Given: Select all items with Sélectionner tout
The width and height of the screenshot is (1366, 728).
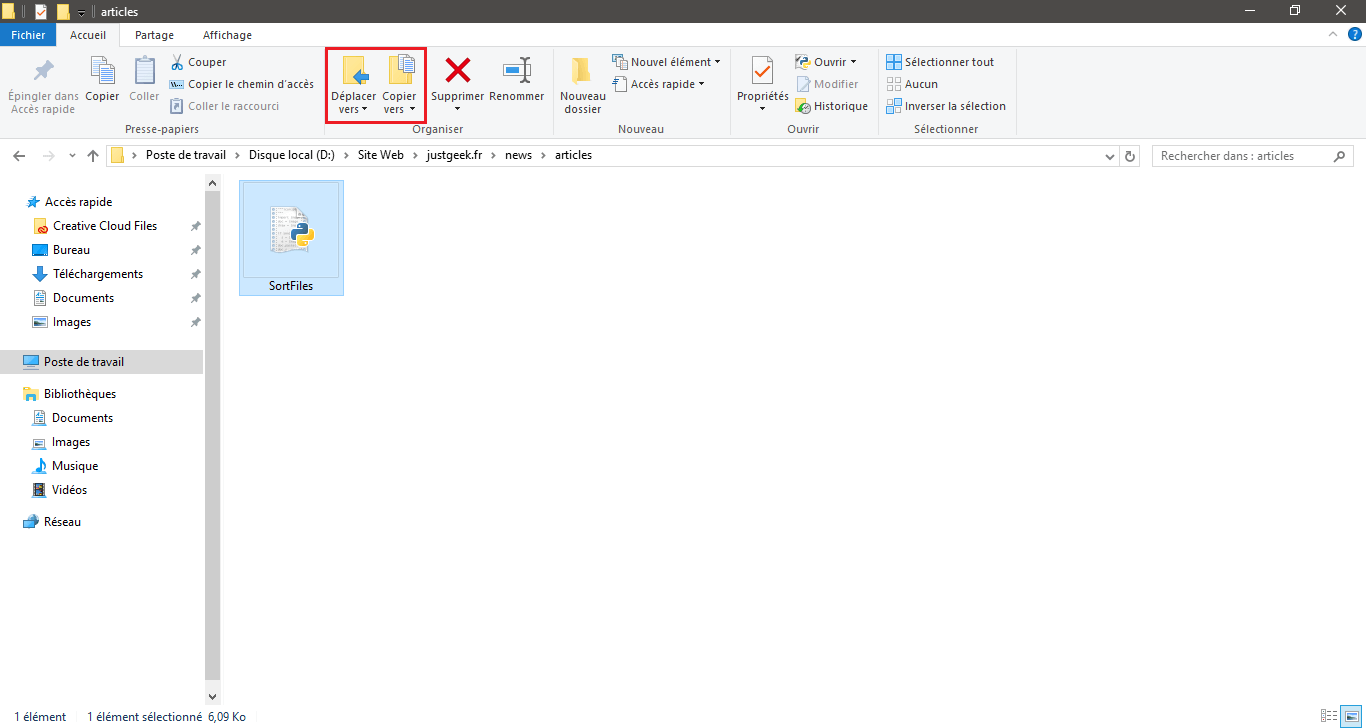Looking at the screenshot, I should point(940,62).
